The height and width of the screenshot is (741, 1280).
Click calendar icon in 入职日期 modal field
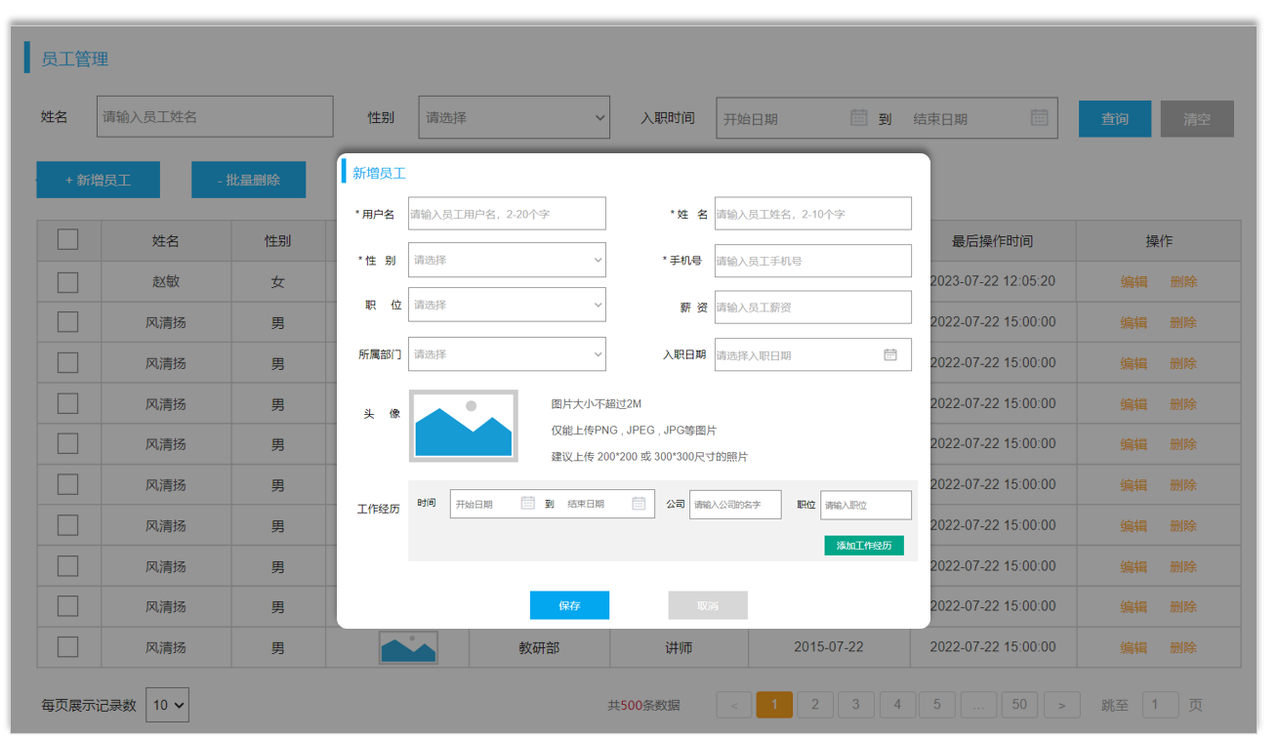pyautogui.click(x=890, y=355)
